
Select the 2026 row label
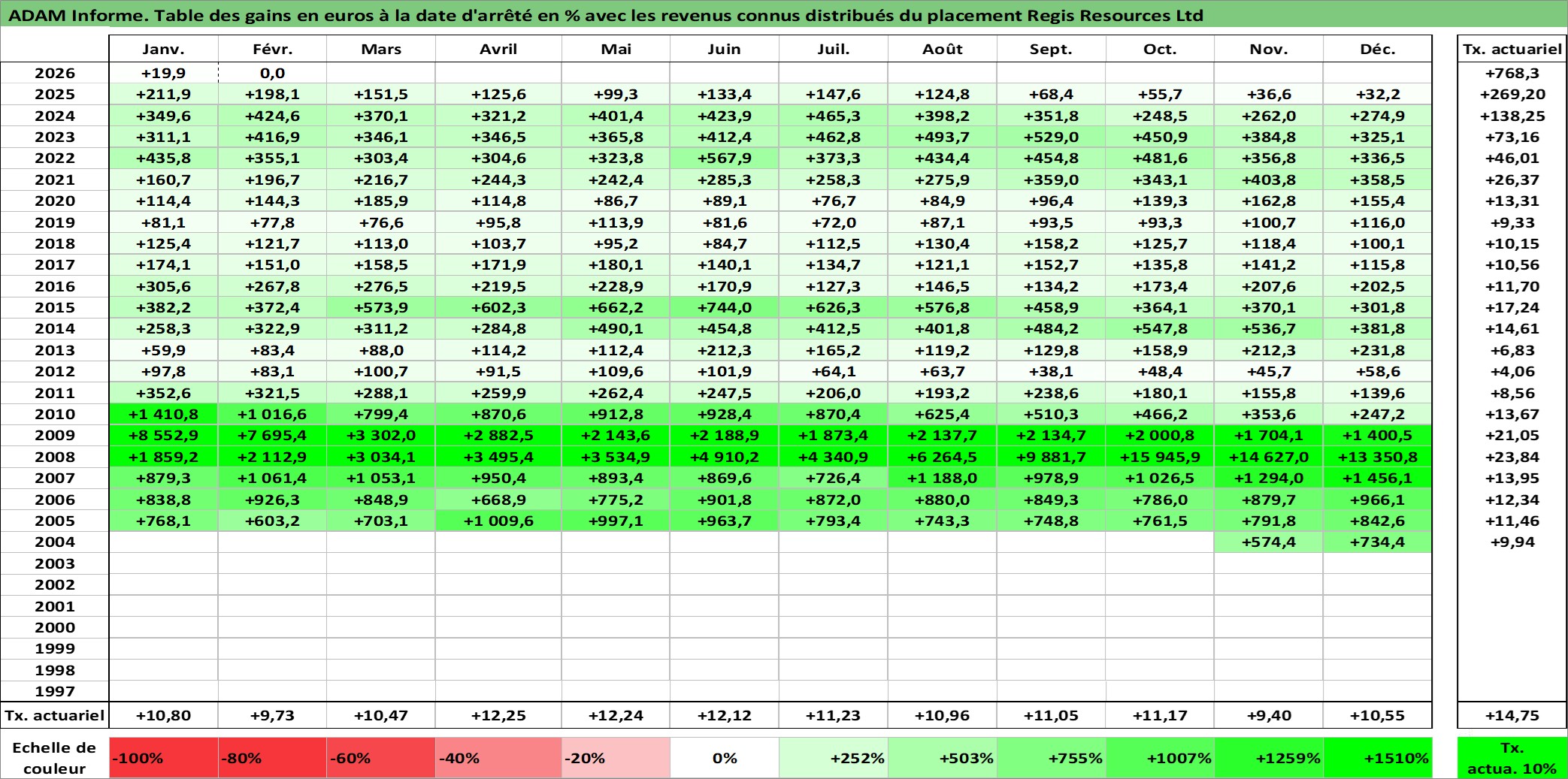coord(55,73)
